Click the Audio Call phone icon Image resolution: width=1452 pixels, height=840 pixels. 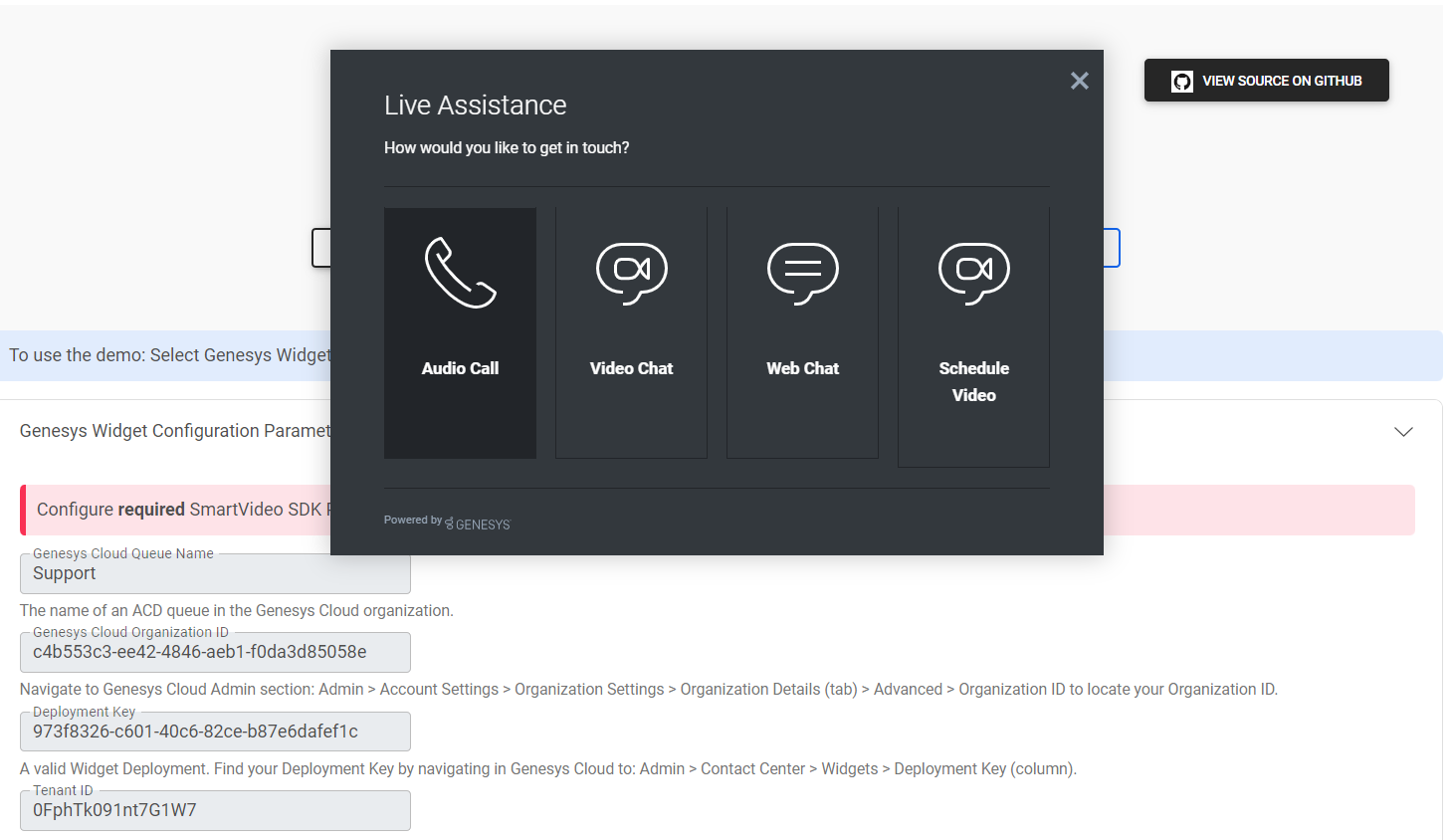click(460, 272)
